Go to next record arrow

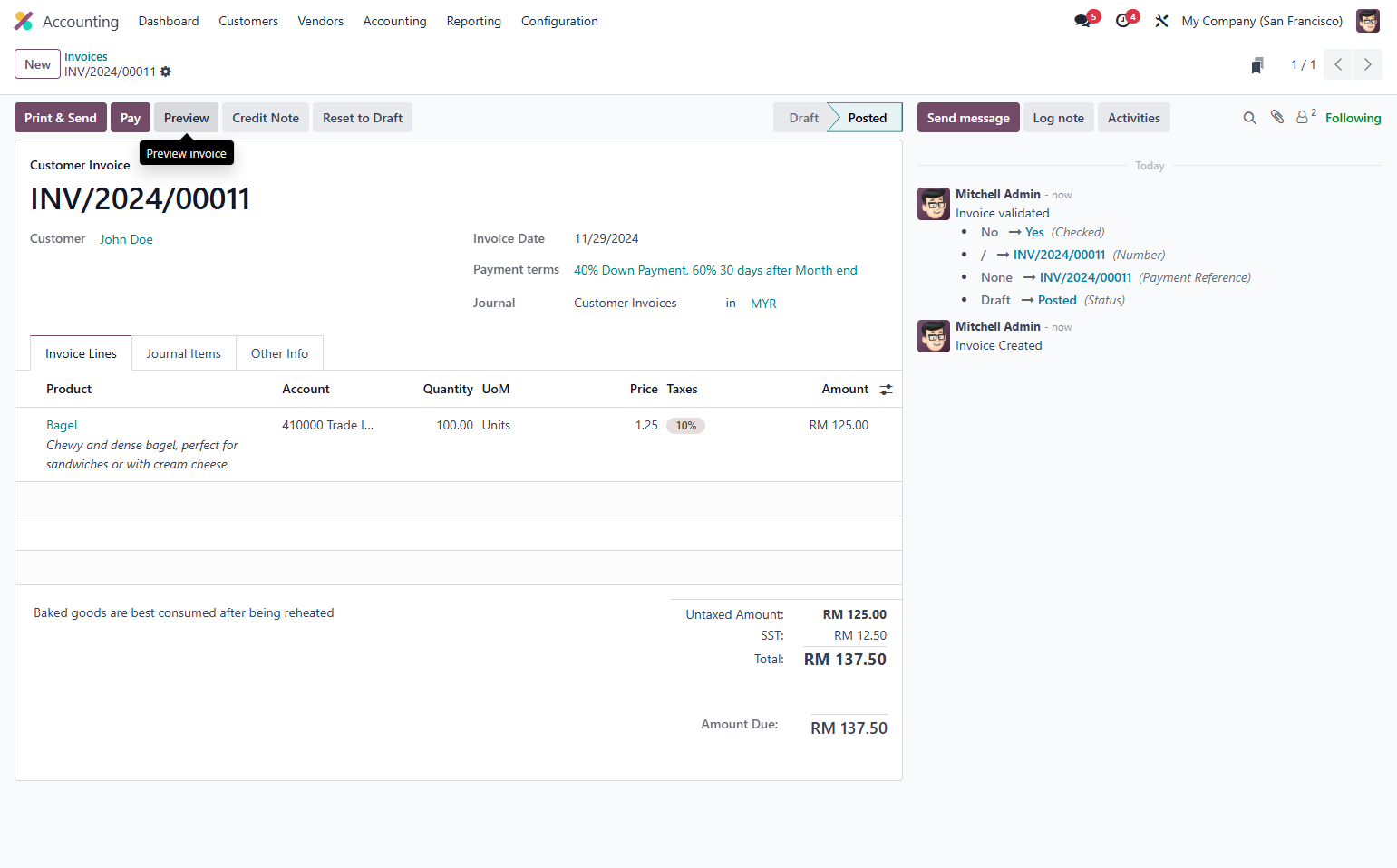click(x=1368, y=64)
